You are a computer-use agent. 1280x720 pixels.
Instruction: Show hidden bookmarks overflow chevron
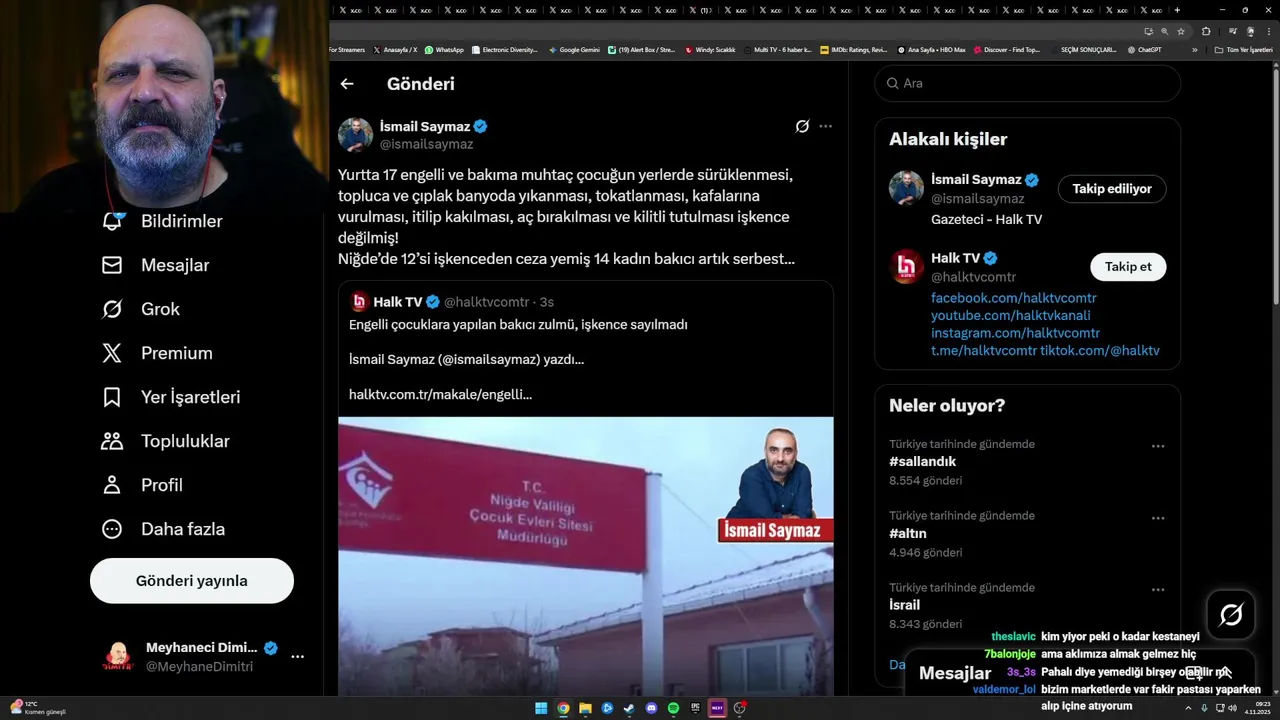click(x=1193, y=49)
